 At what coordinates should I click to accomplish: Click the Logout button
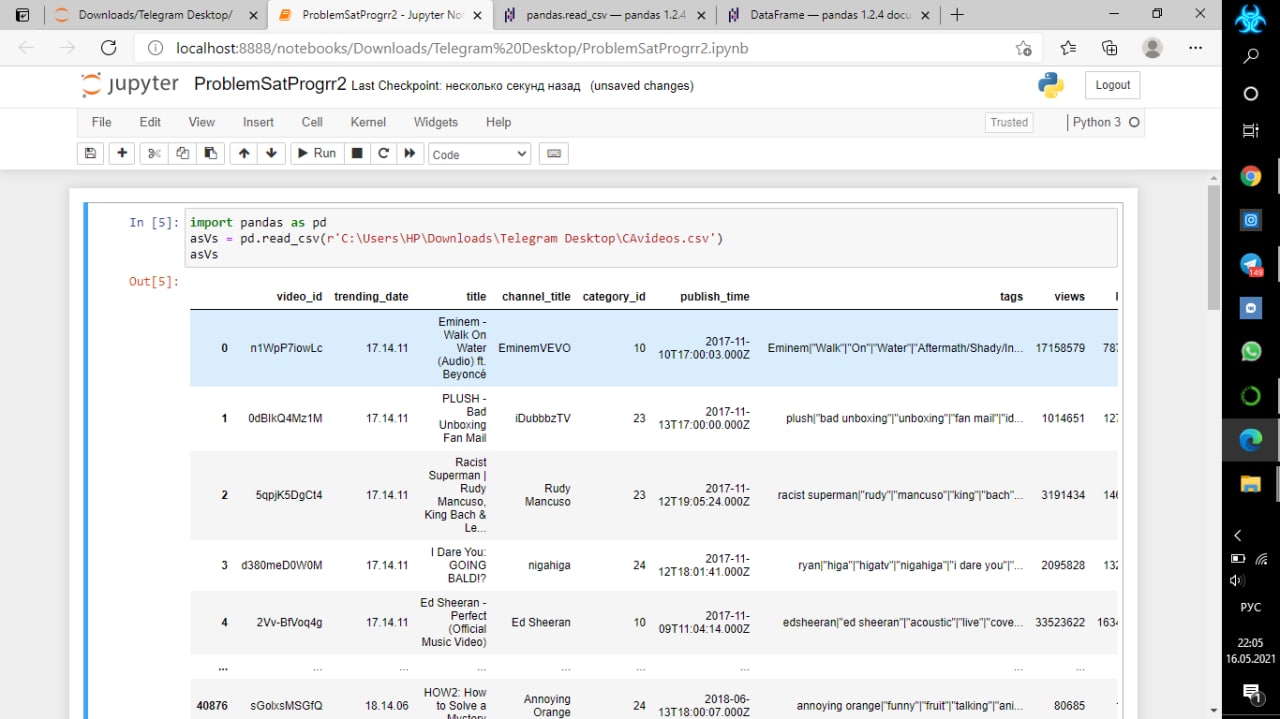point(1112,85)
